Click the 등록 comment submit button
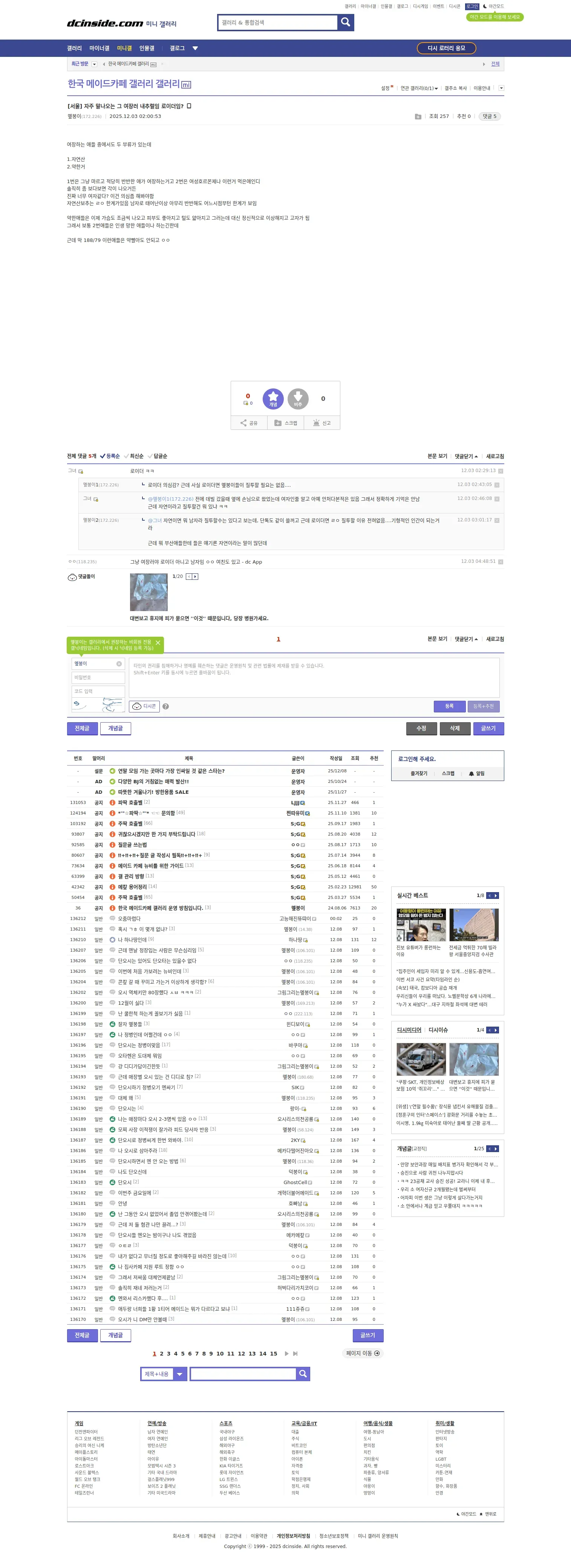 449,706
